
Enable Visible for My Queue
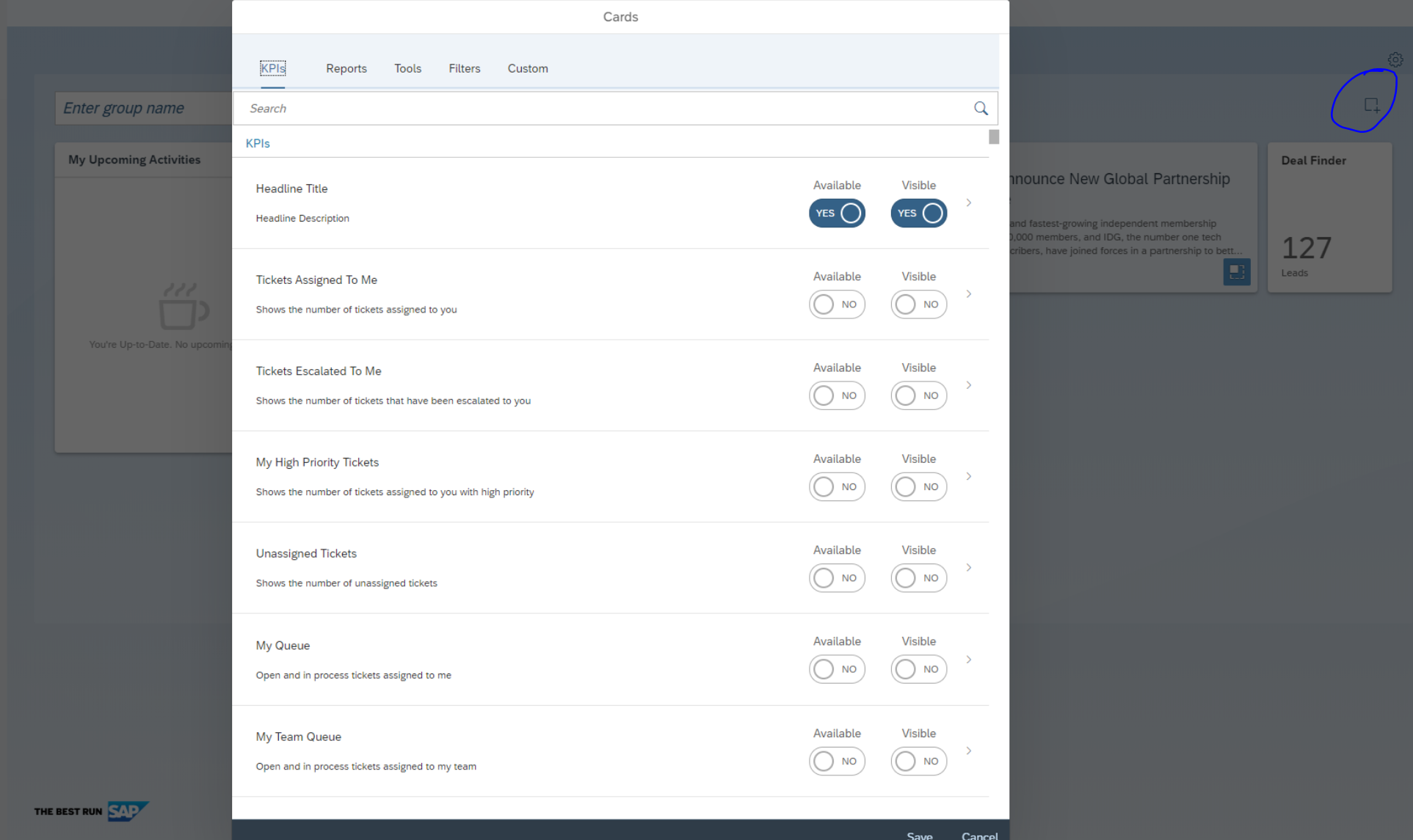(918, 669)
